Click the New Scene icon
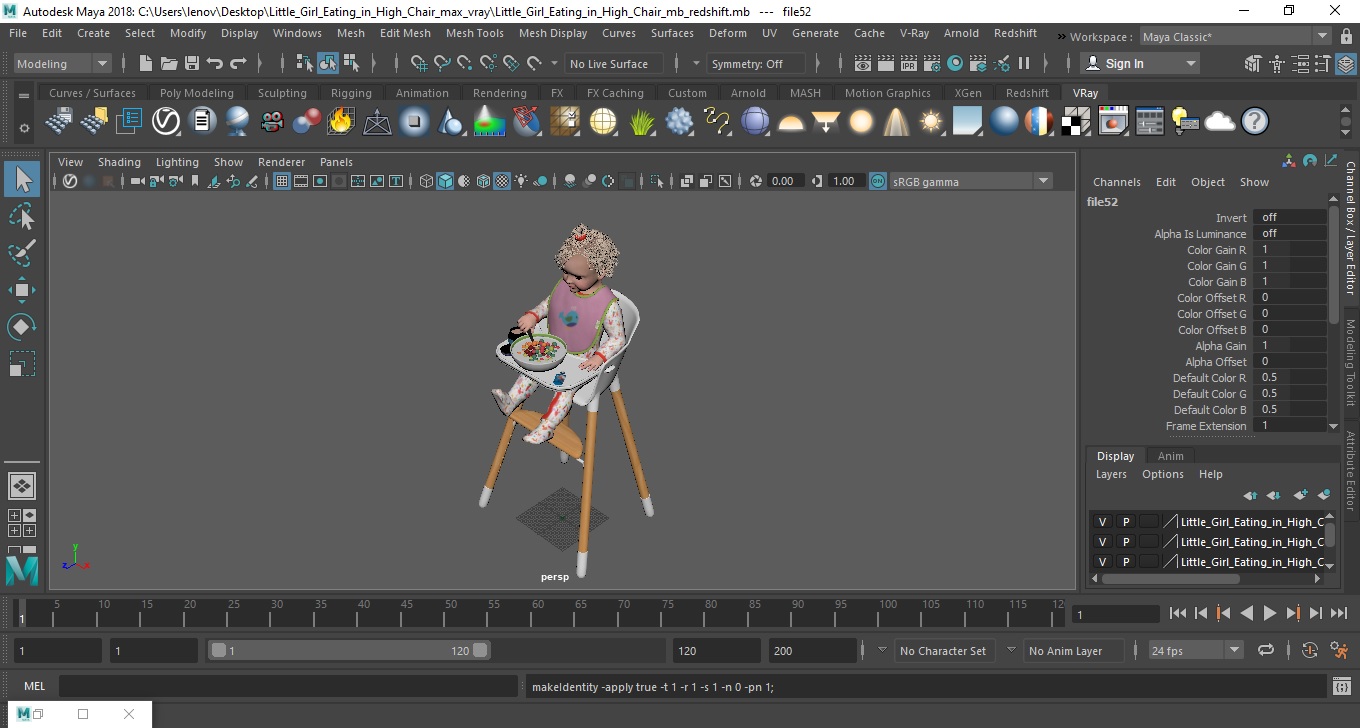1360x728 pixels. [146, 63]
